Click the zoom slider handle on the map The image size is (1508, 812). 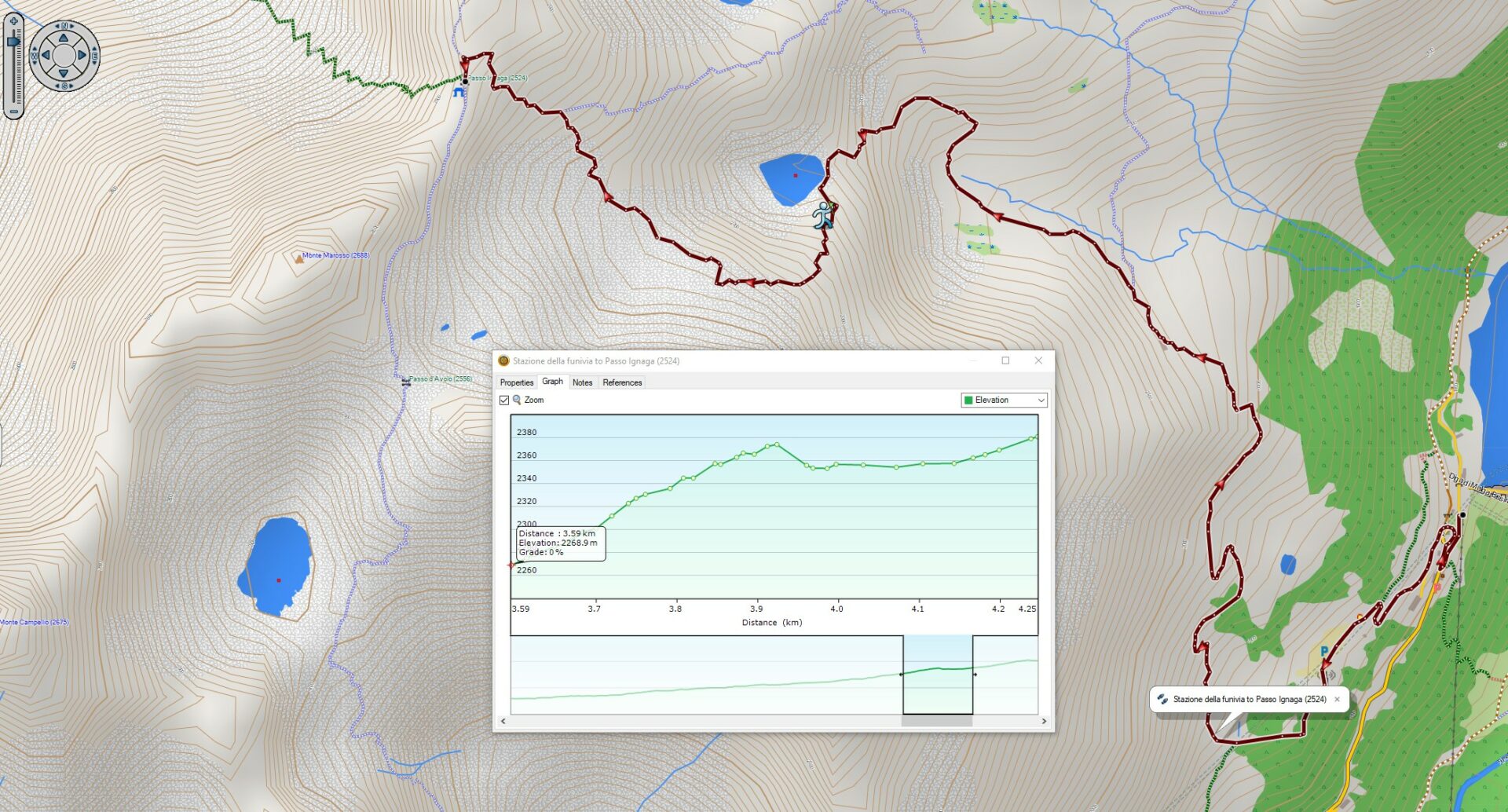13,39
